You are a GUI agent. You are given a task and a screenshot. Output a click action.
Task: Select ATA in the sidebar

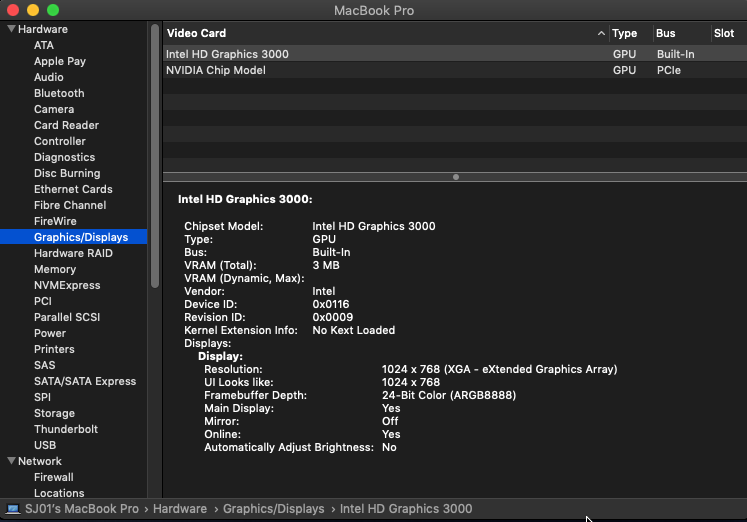[x=43, y=45]
